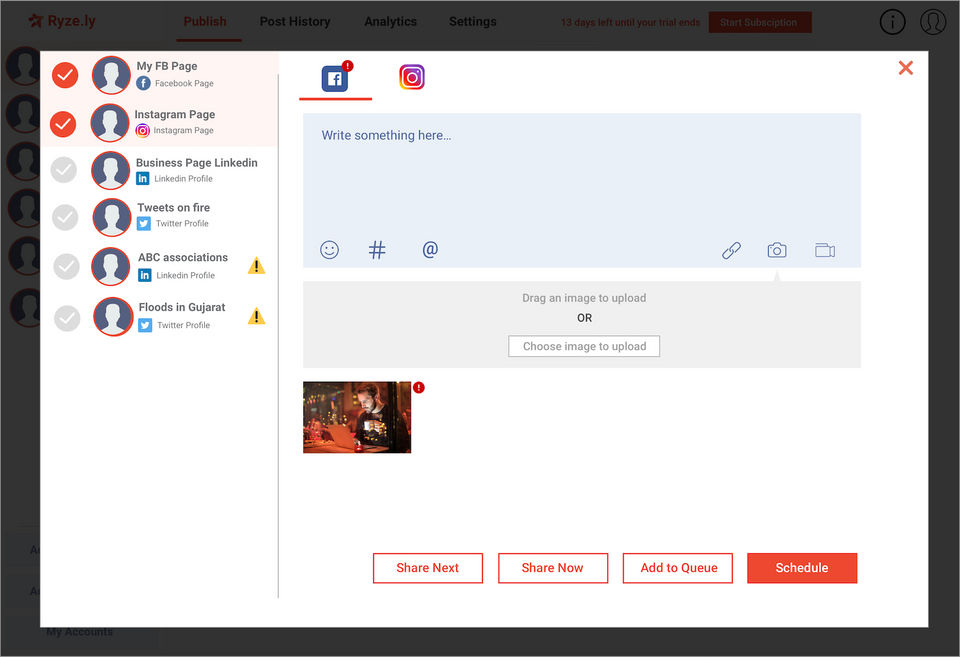Add a video using the camcorder icon
Image resolution: width=960 pixels, height=657 pixels.
[x=825, y=250]
